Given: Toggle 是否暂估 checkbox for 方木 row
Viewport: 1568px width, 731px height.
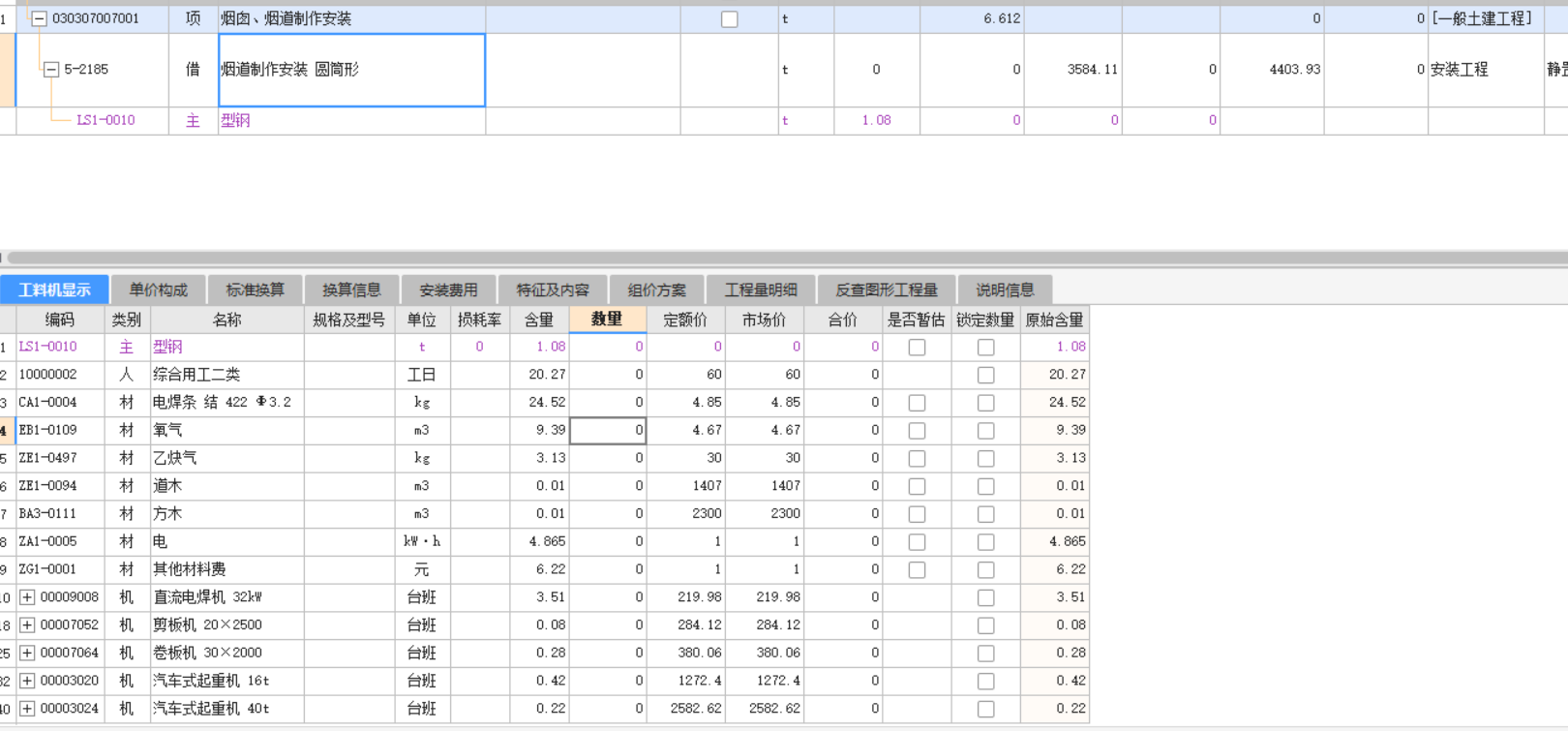Looking at the screenshot, I should pyautogui.click(x=917, y=514).
